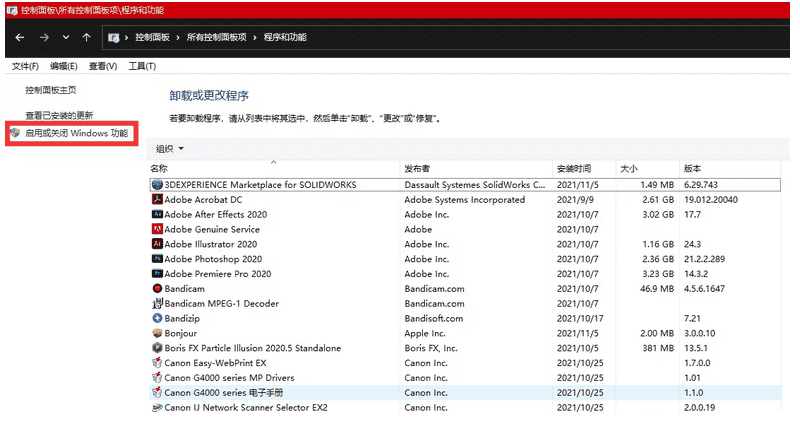800x435 pixels.
Task: Click the Canon Easy-WebPrint EX icon
Action: (x=157, y=363)
